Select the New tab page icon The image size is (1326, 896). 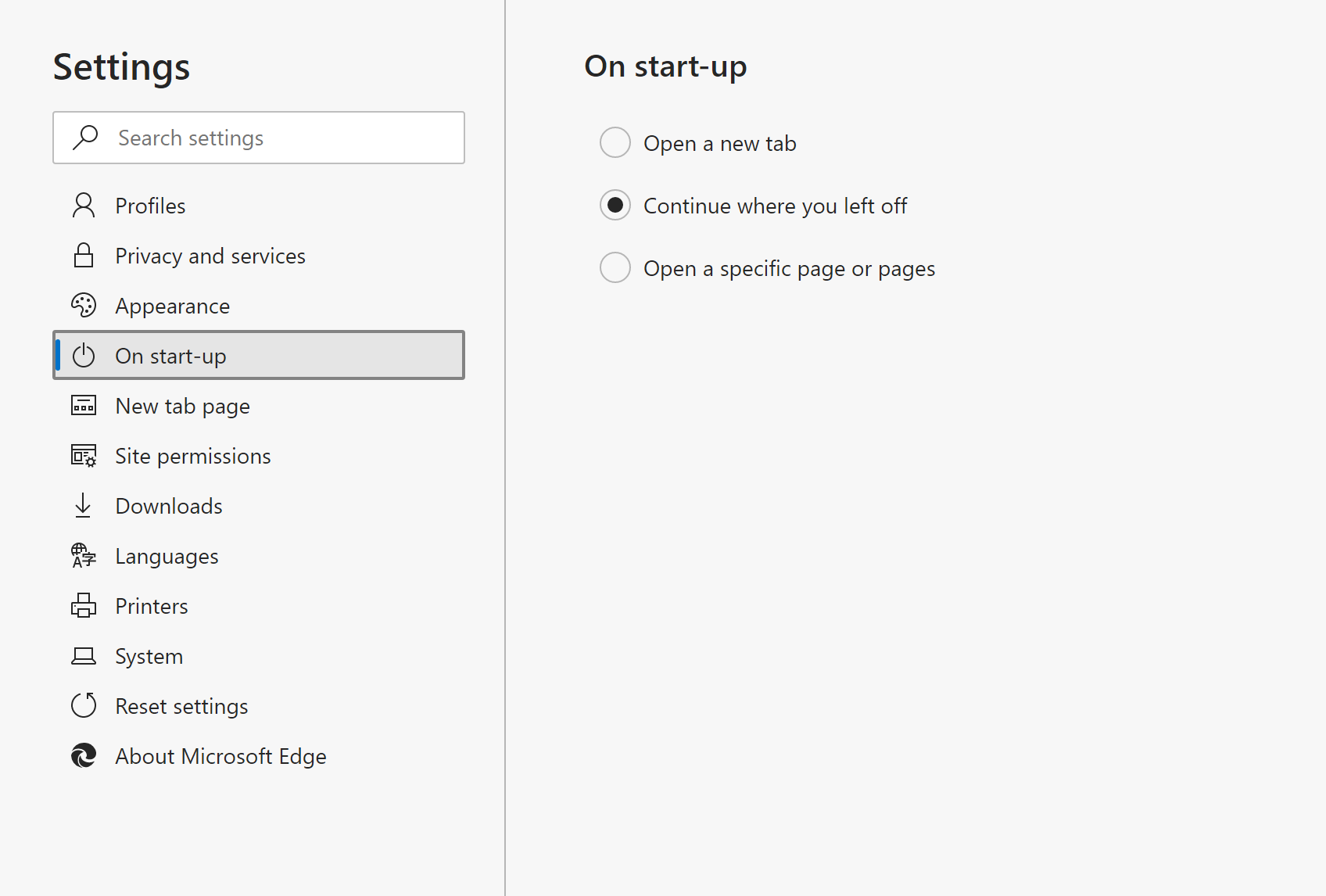[83, 405]
